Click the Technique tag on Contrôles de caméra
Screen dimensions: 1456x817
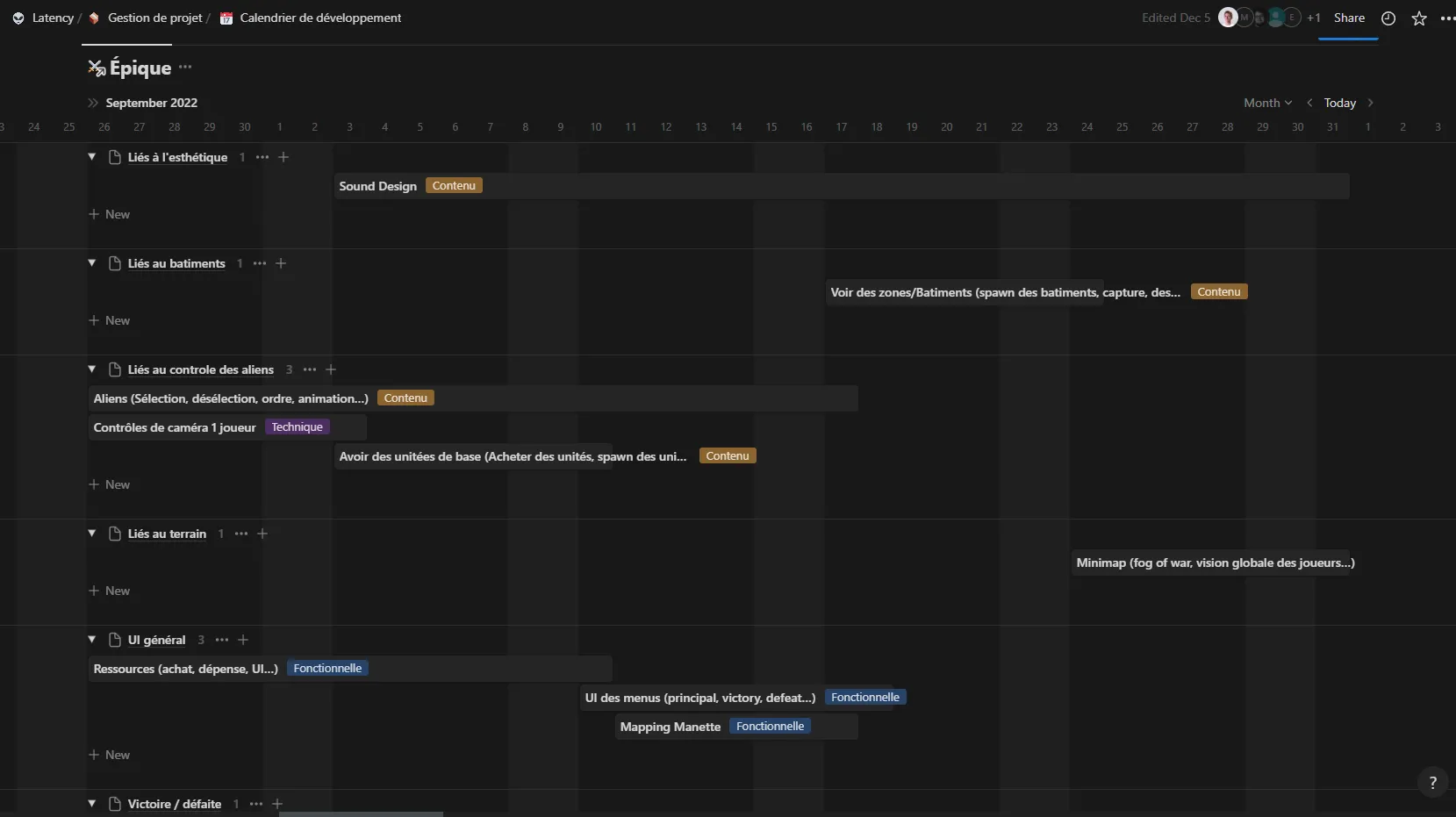click(x=297, y=427)
